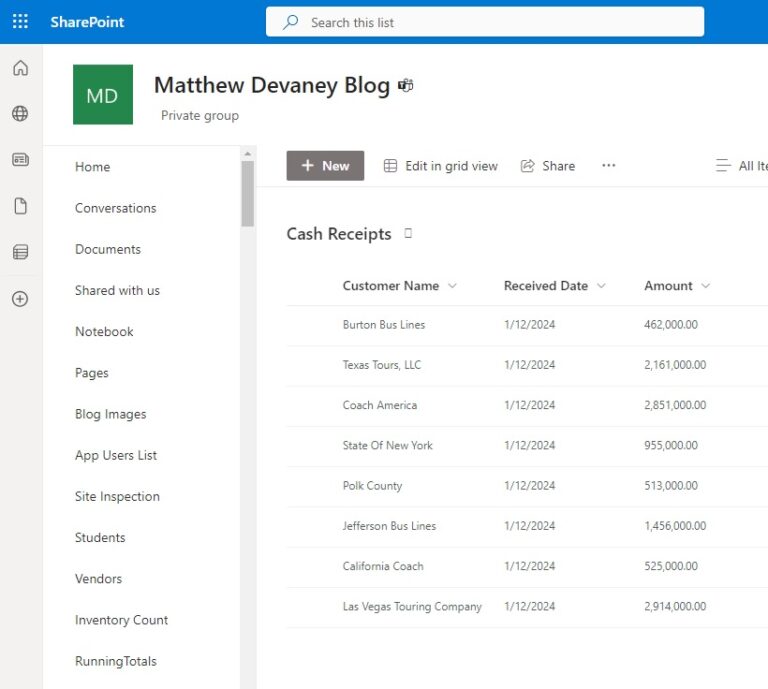Image resolution: width=768 pixels, height=689 pixels.
Task: Click the Share button
Action: pyautogui.click(x=548, y=166)
